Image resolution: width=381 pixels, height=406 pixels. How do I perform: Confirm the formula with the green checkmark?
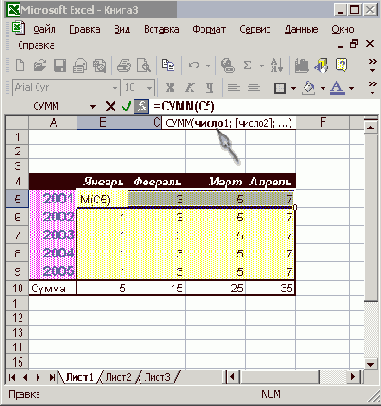point(126,107)
